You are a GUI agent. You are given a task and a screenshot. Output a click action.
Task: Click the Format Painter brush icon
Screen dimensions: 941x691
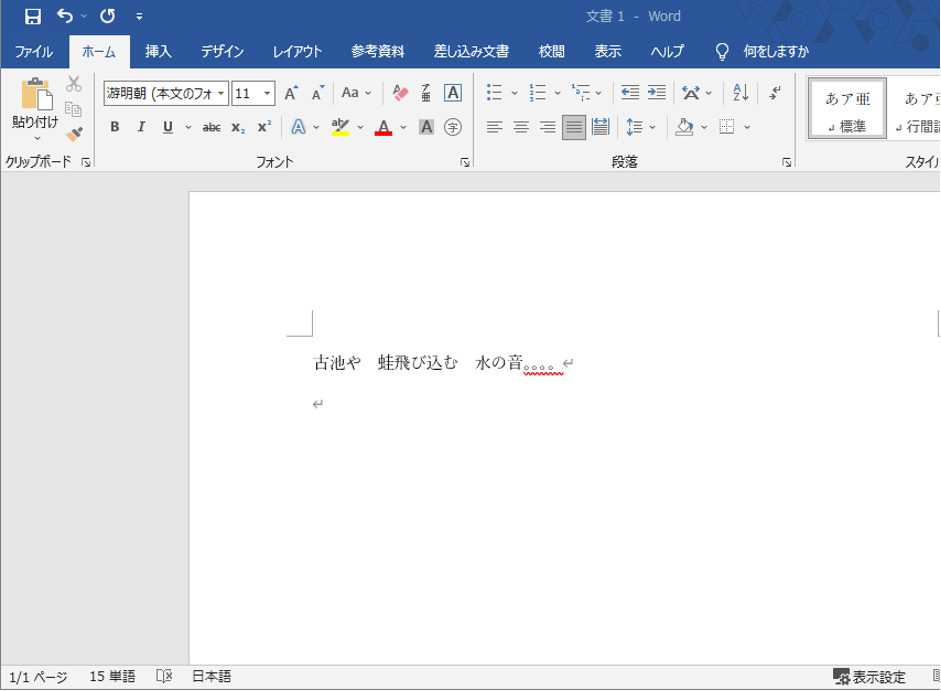tap(74, 134)
